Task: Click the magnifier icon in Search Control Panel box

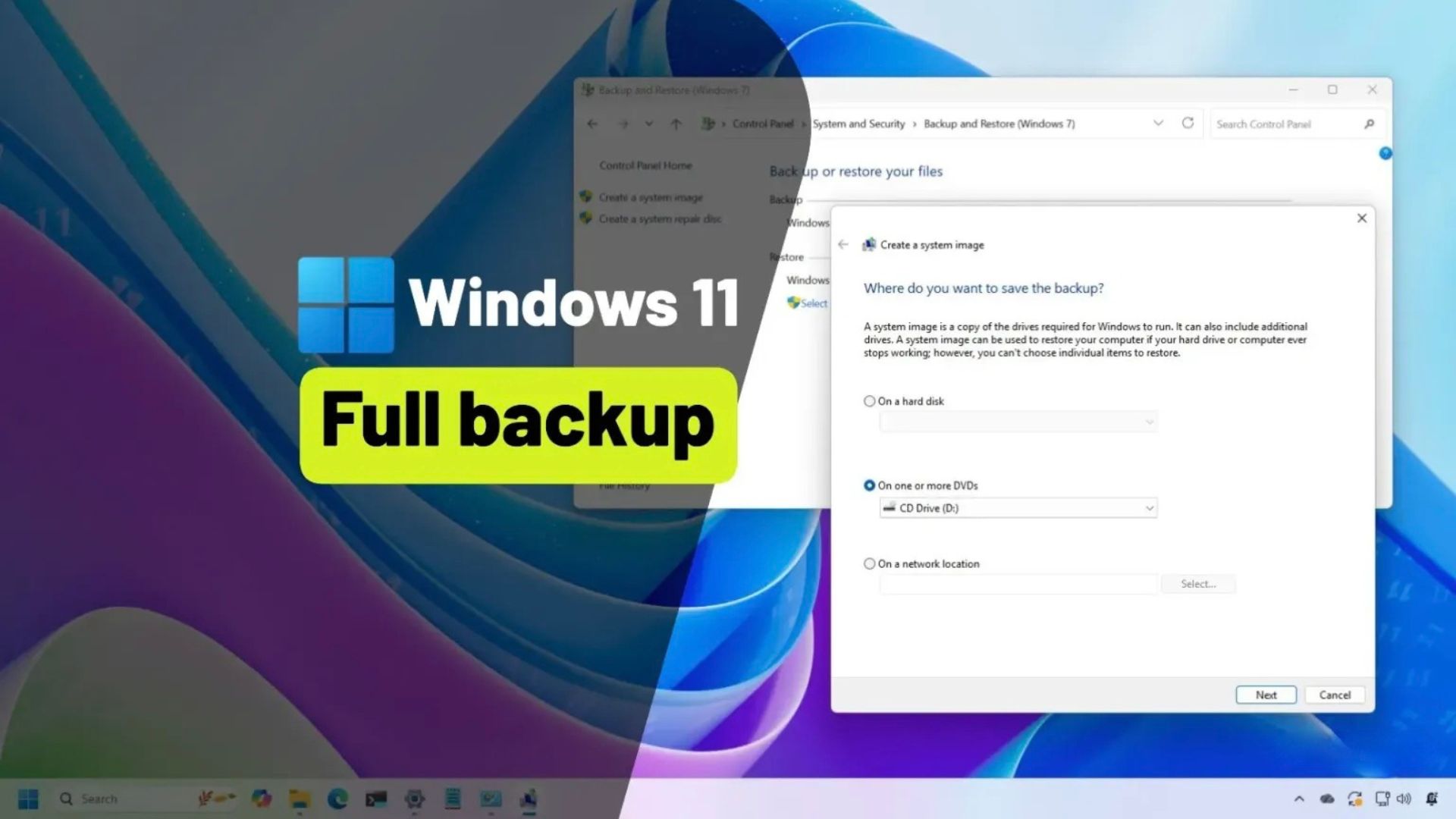Action: pyautogui.click(x=1369, y=124)
